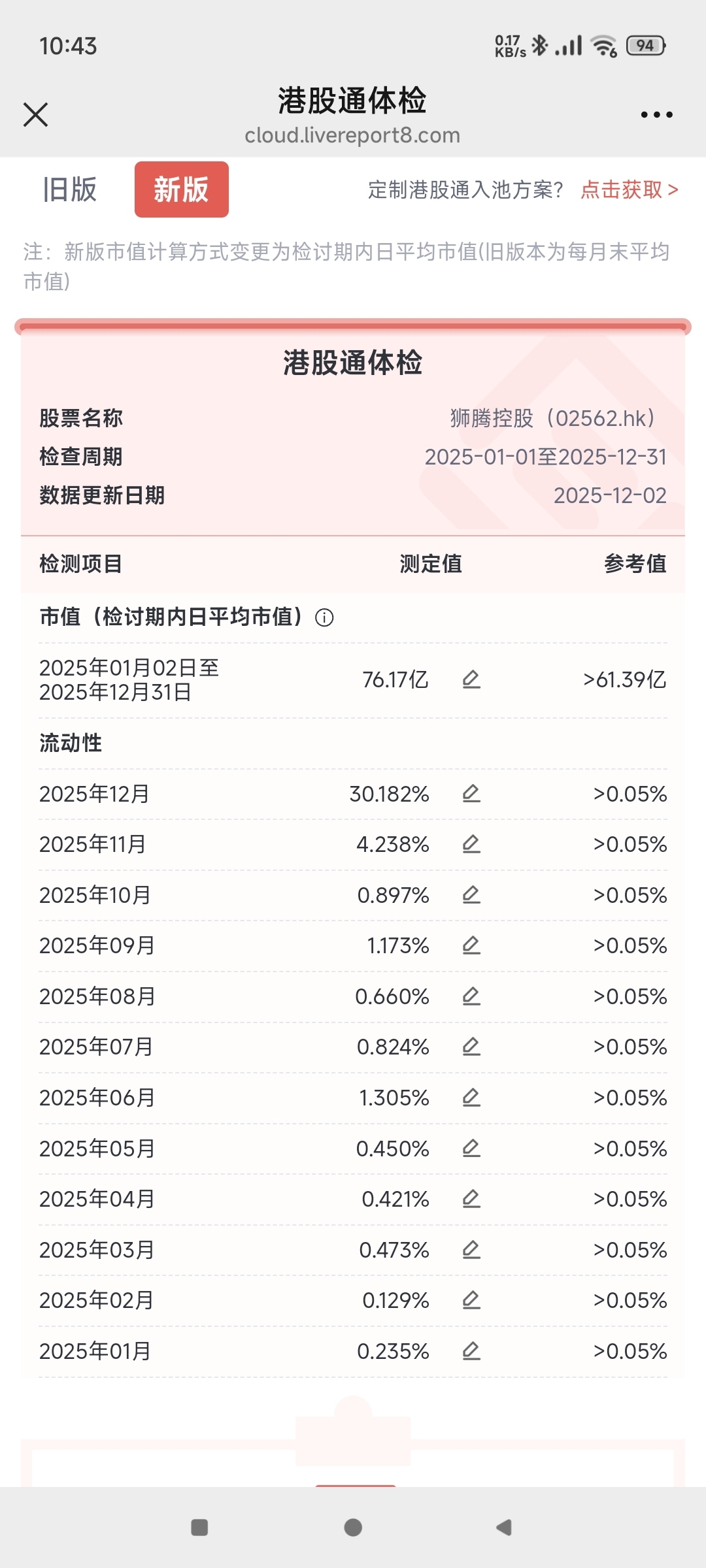The height and width of the screenshot is (1568, 706).
Task: Tap the cloud.livereport8.com address text
Action: pyautogui.click(x=352, y=135)
